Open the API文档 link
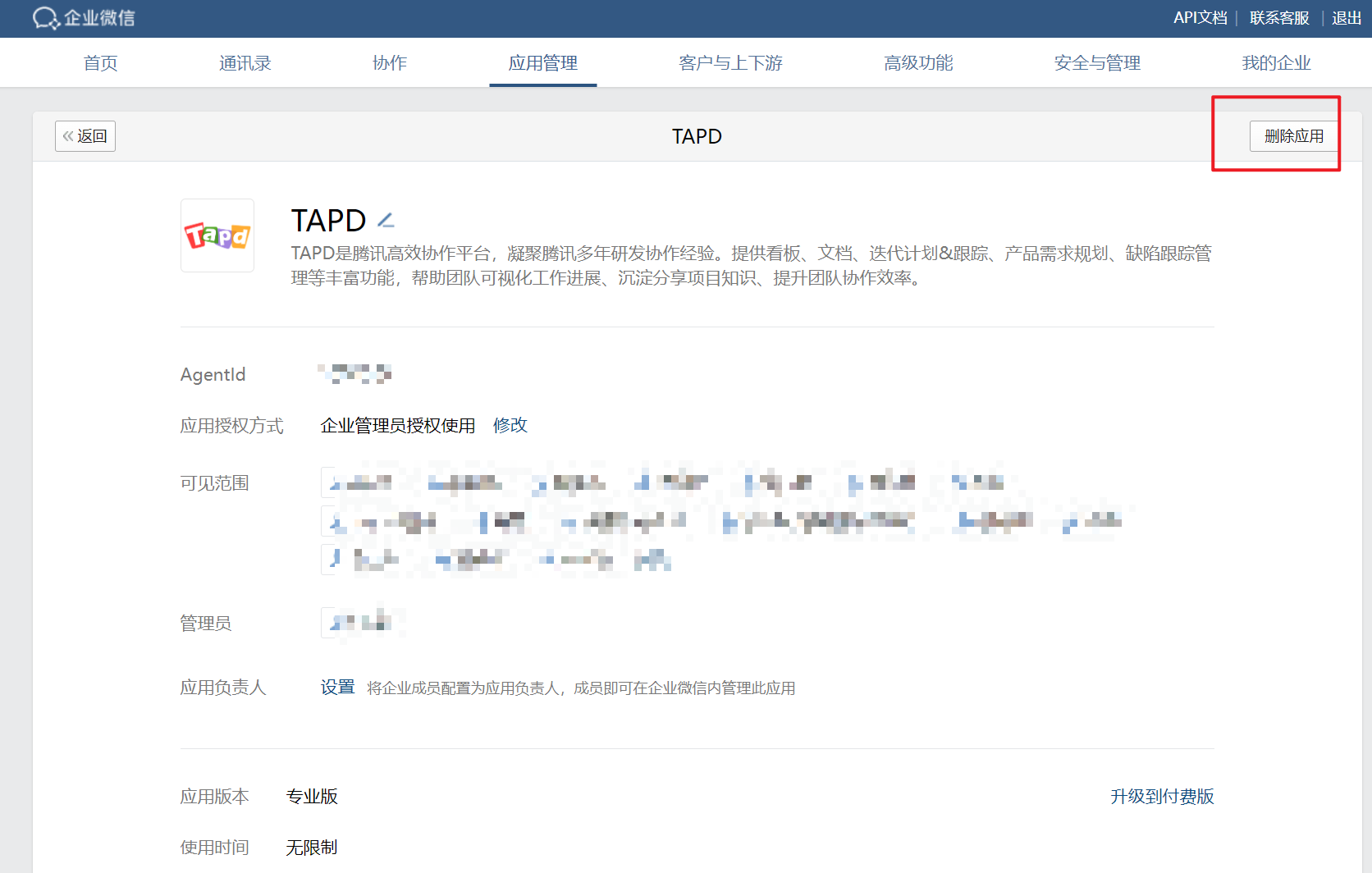The height and width of the screenshot is (873, 1372). coord(1200,18)
